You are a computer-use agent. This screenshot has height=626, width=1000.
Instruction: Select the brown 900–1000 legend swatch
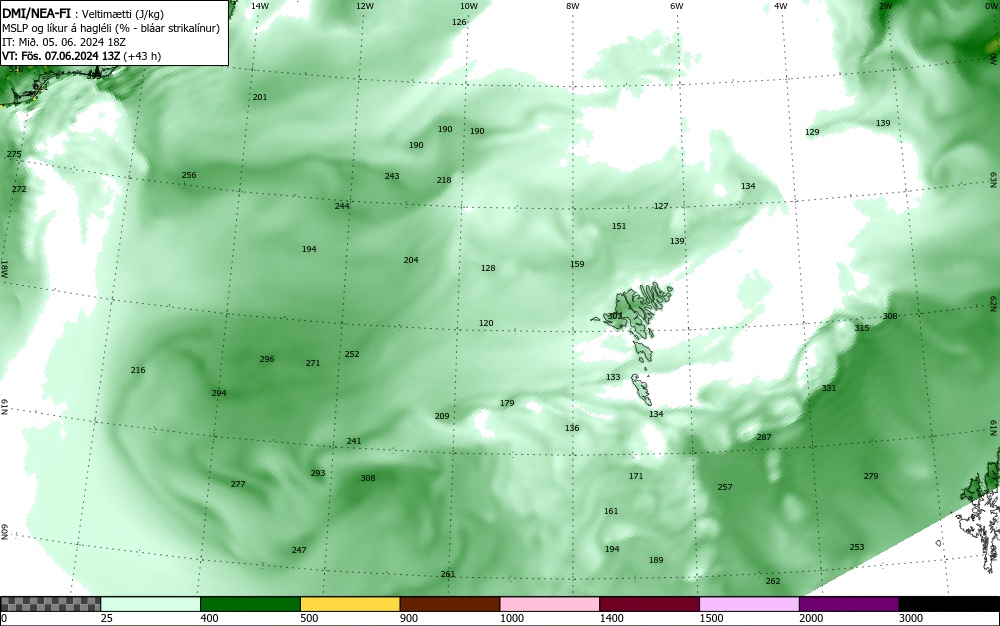tap(450, 604)
